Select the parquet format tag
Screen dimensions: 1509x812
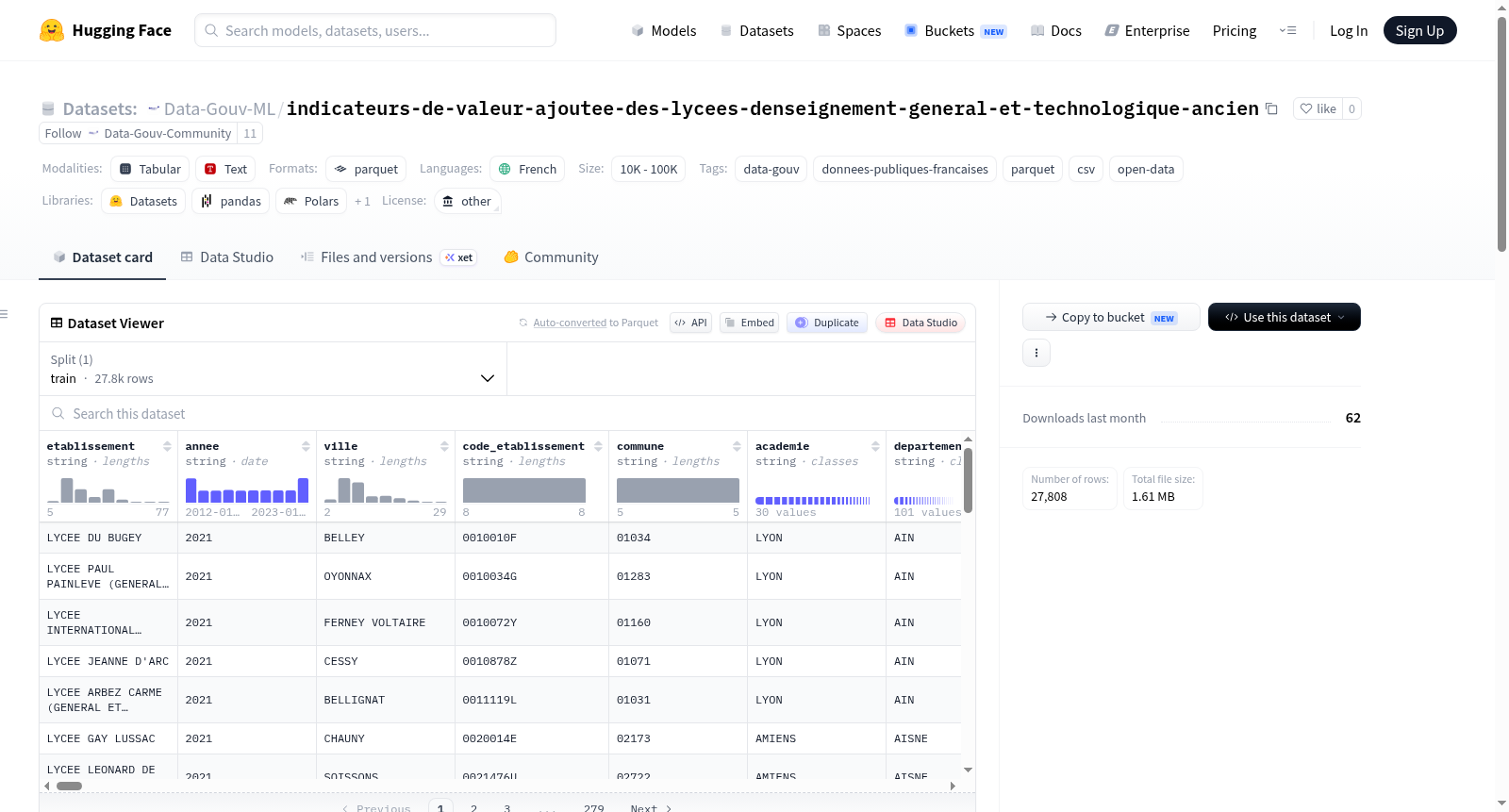click(366, 169)
